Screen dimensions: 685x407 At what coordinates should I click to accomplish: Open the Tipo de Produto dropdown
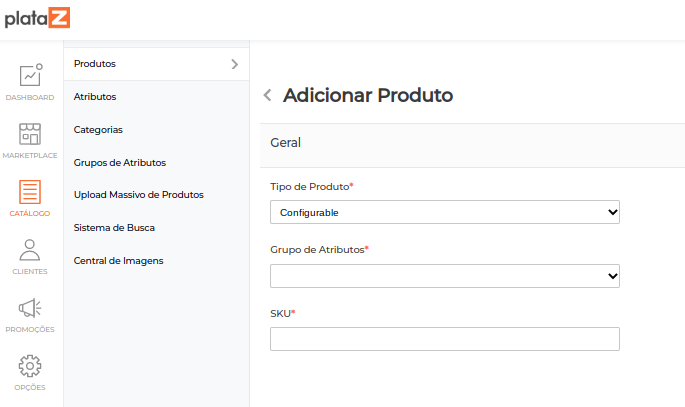pyautogui.click(x=444, y=212)
